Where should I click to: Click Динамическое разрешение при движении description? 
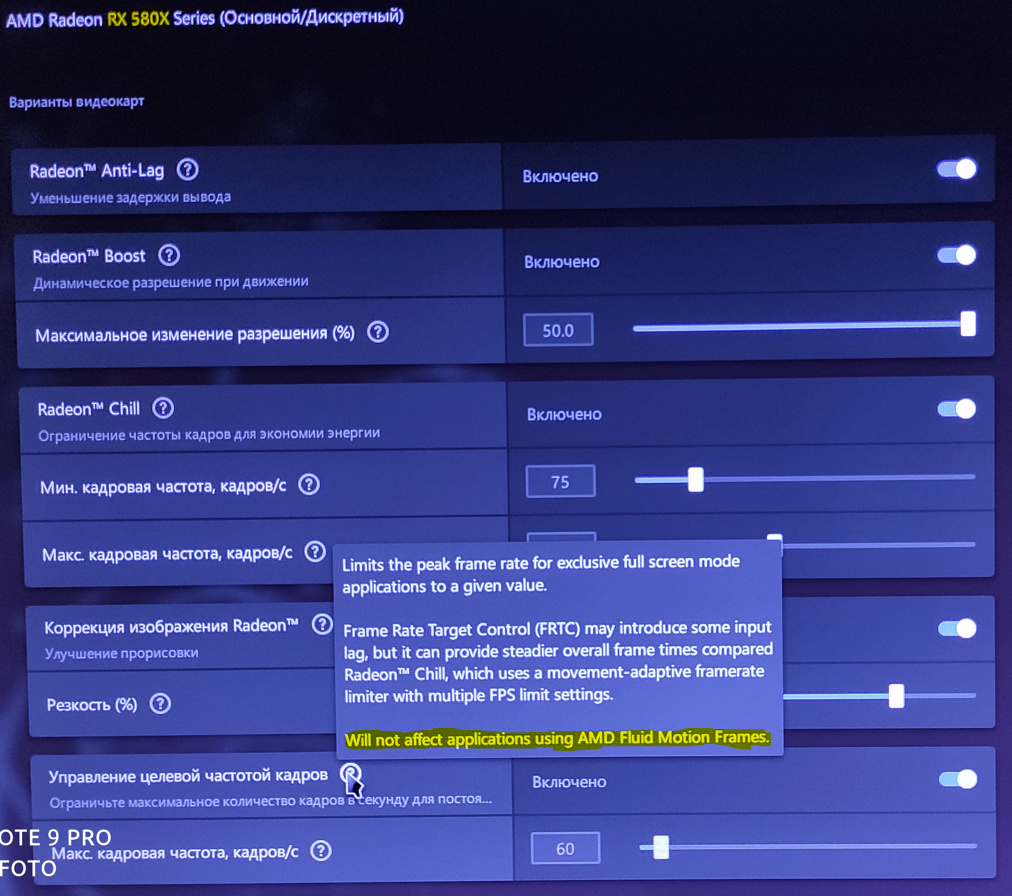[170, 283]
